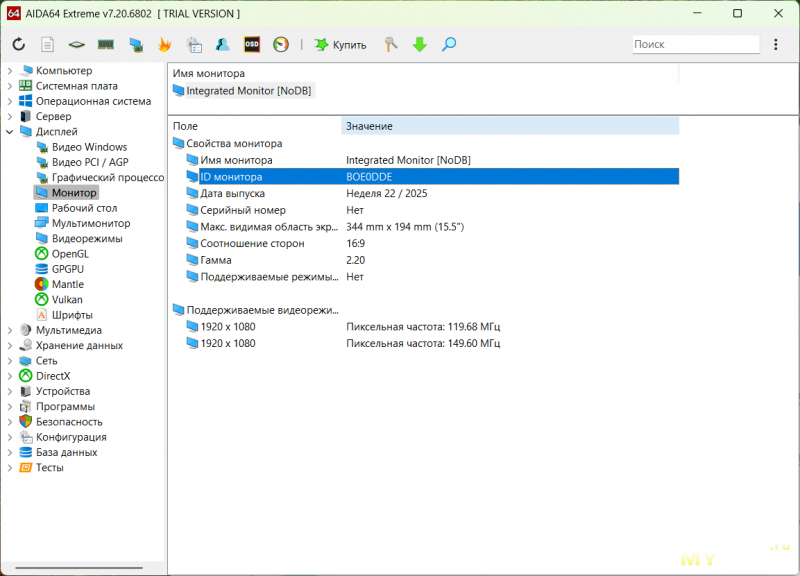The width and height of the screenshot is (800, 576).
Task: Click the Refresh toolbar icon
Action: [x=19, y=45]
